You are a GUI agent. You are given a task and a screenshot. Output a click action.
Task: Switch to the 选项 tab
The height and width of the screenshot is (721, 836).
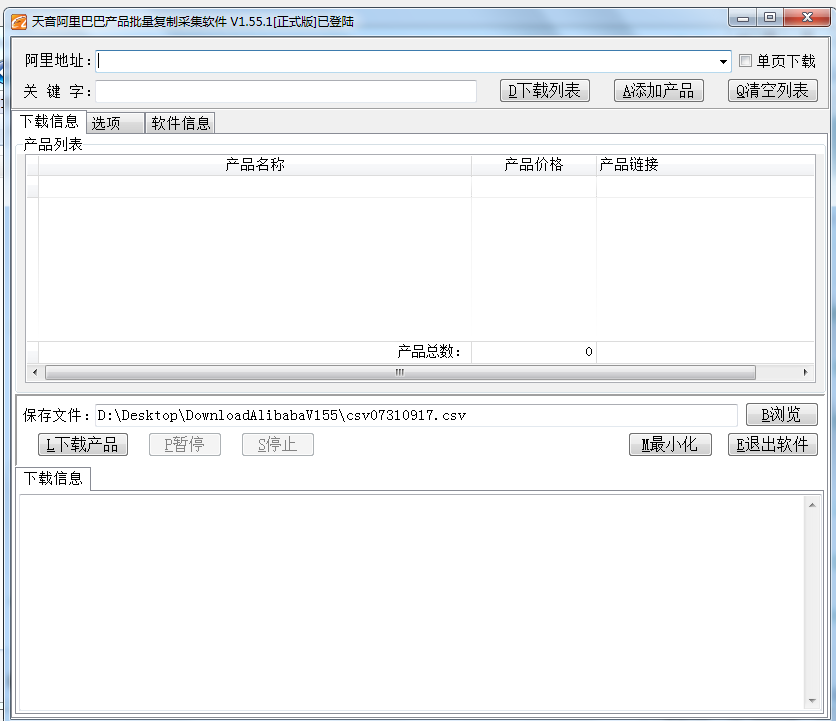click(115, 123)
